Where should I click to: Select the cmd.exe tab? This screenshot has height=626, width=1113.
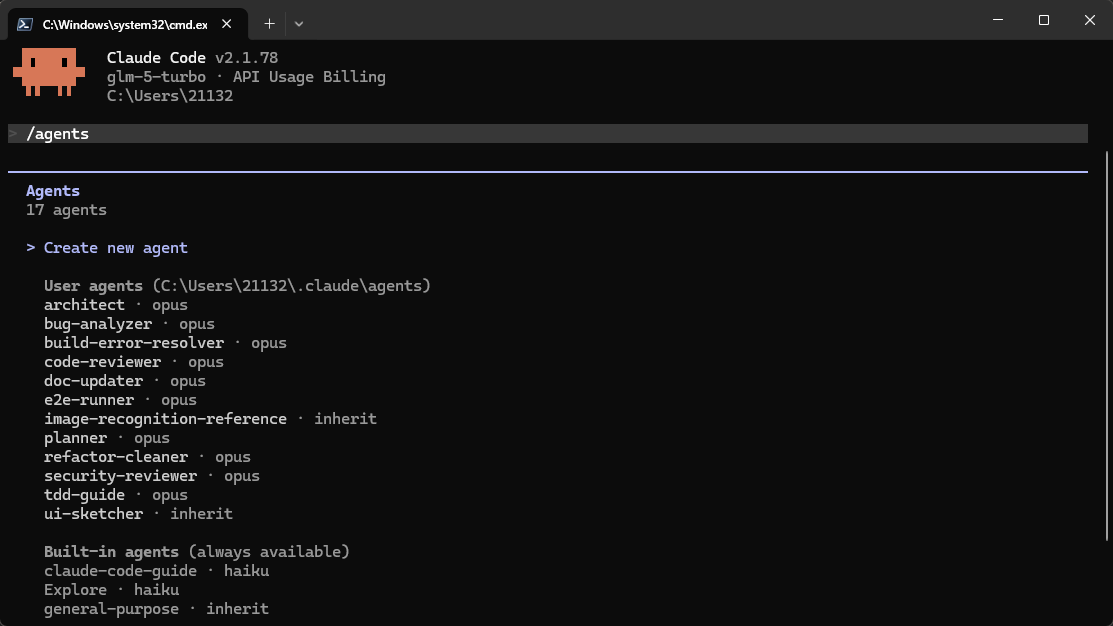[x=128, y=24]
